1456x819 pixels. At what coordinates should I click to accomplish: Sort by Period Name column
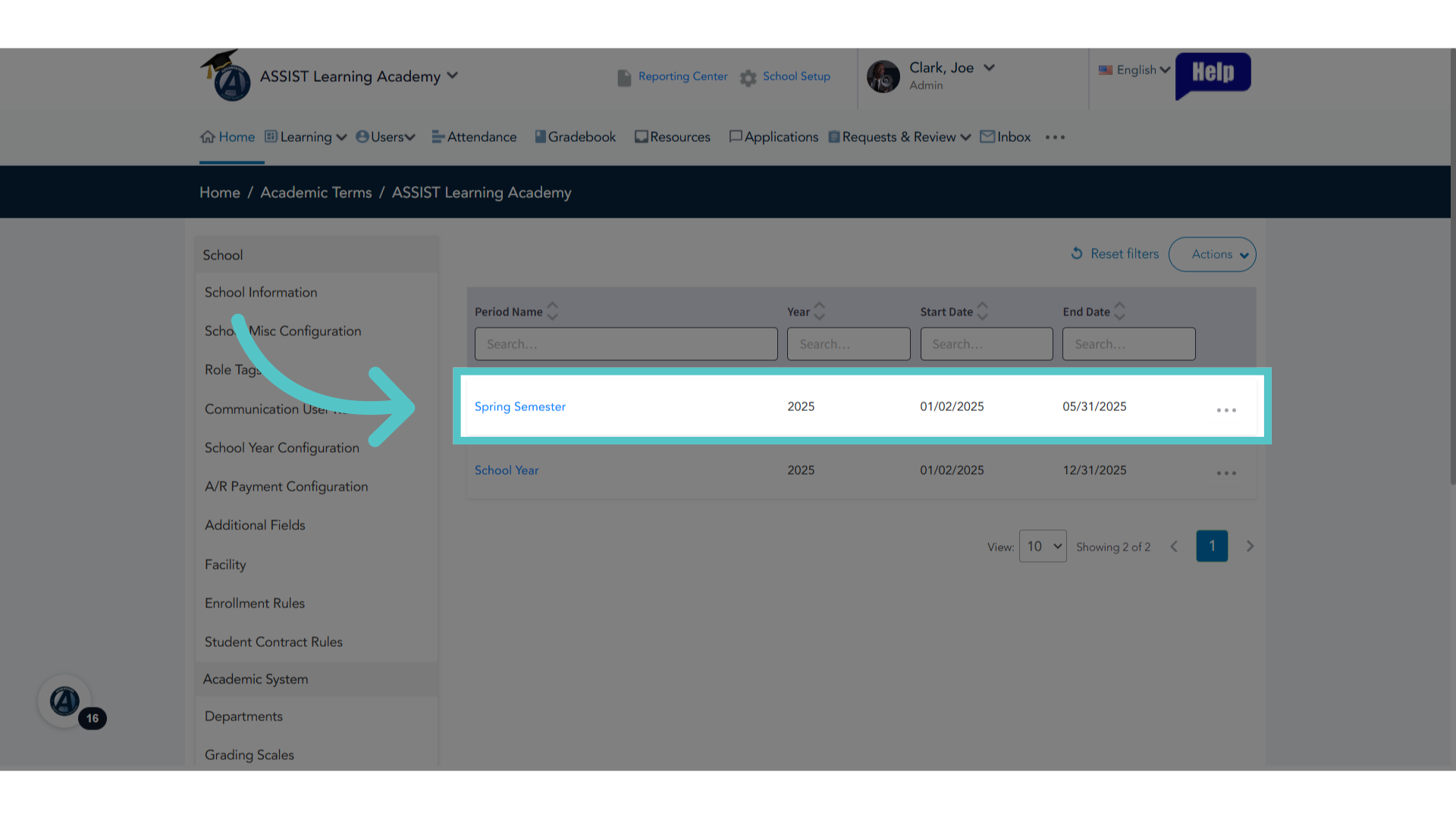[553, 312]
